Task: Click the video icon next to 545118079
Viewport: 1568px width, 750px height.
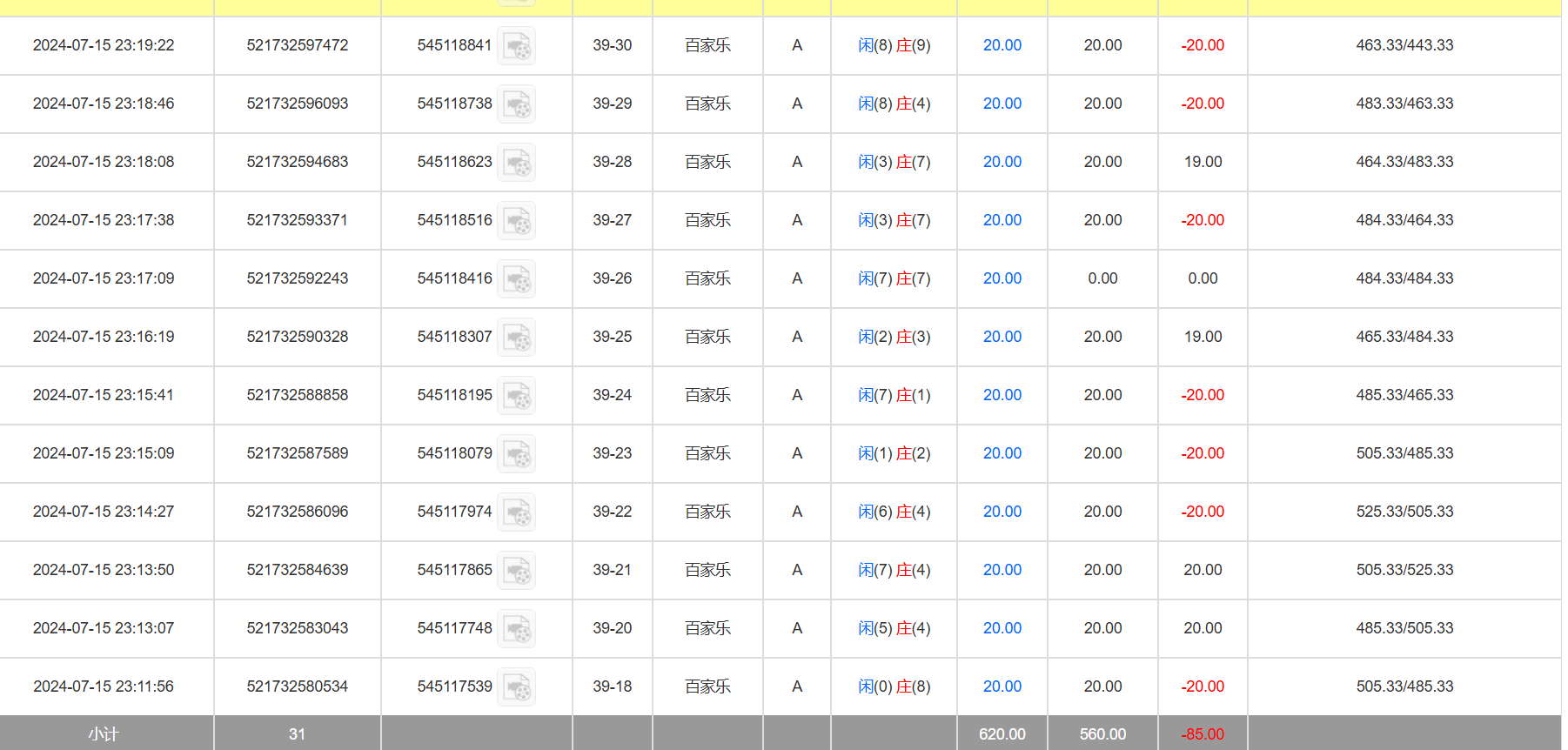Action: coord(517,454)
